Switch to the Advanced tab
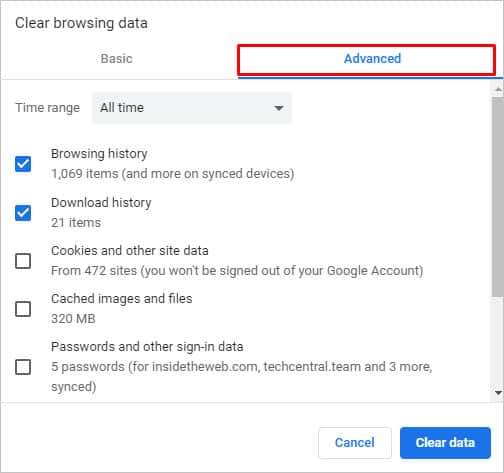Screen dimensions: 504x473 coord(372,59)
